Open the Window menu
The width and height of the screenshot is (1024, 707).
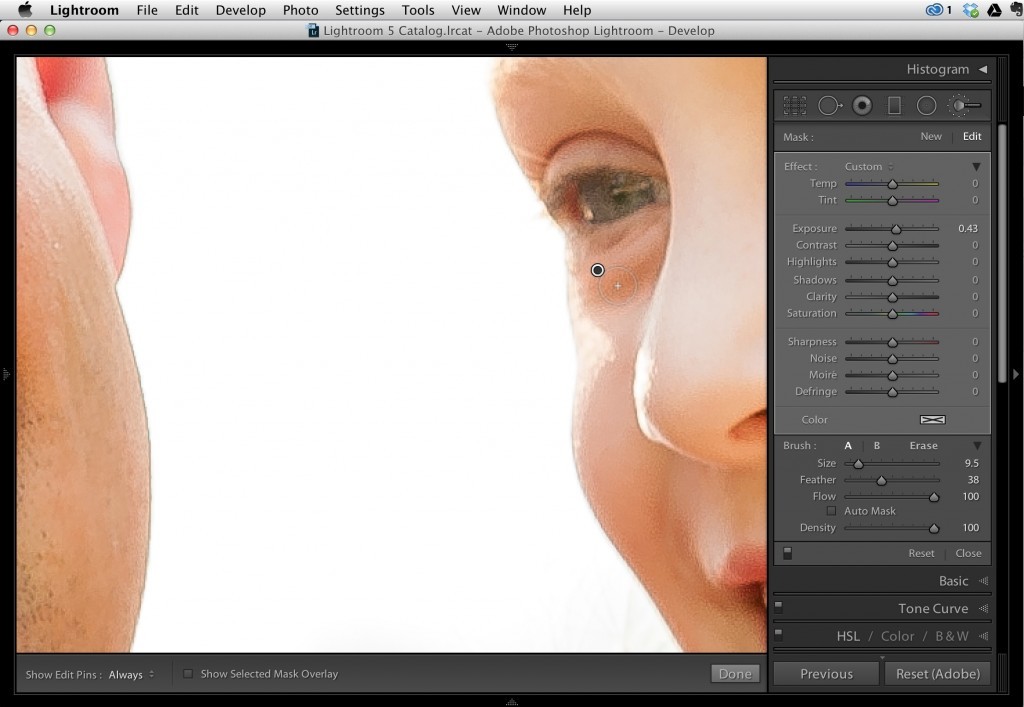(521, 10)
